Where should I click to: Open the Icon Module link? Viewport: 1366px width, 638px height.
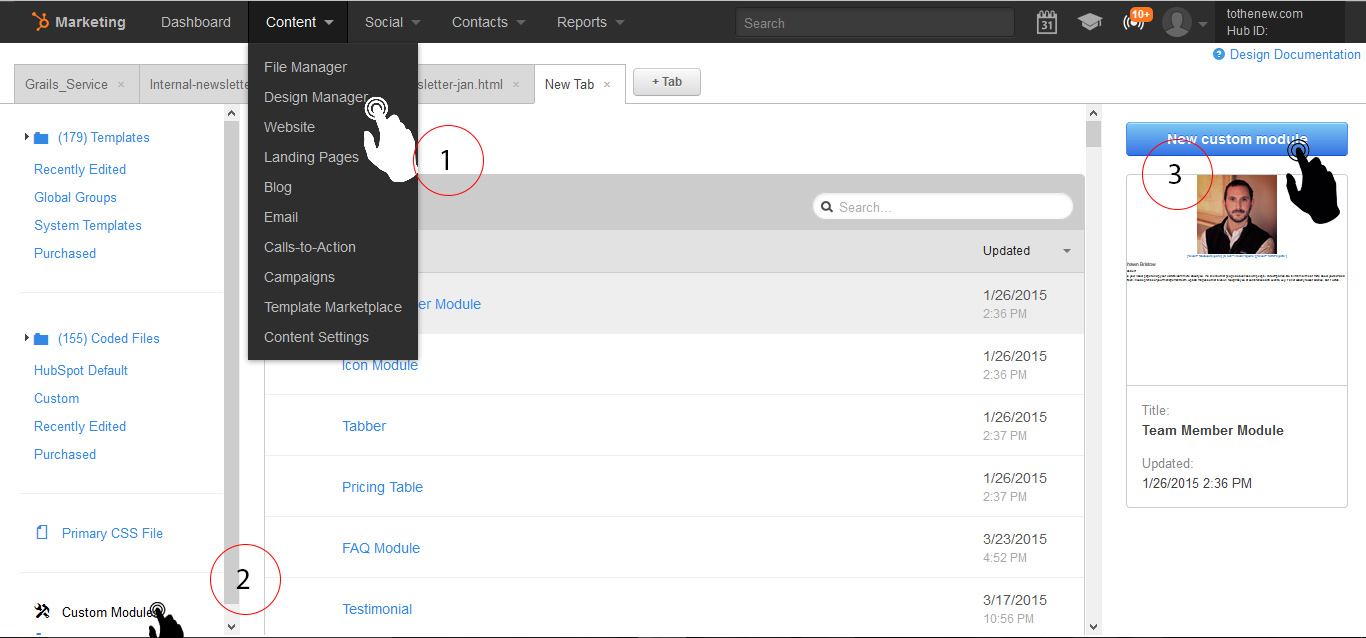point(380,365)
